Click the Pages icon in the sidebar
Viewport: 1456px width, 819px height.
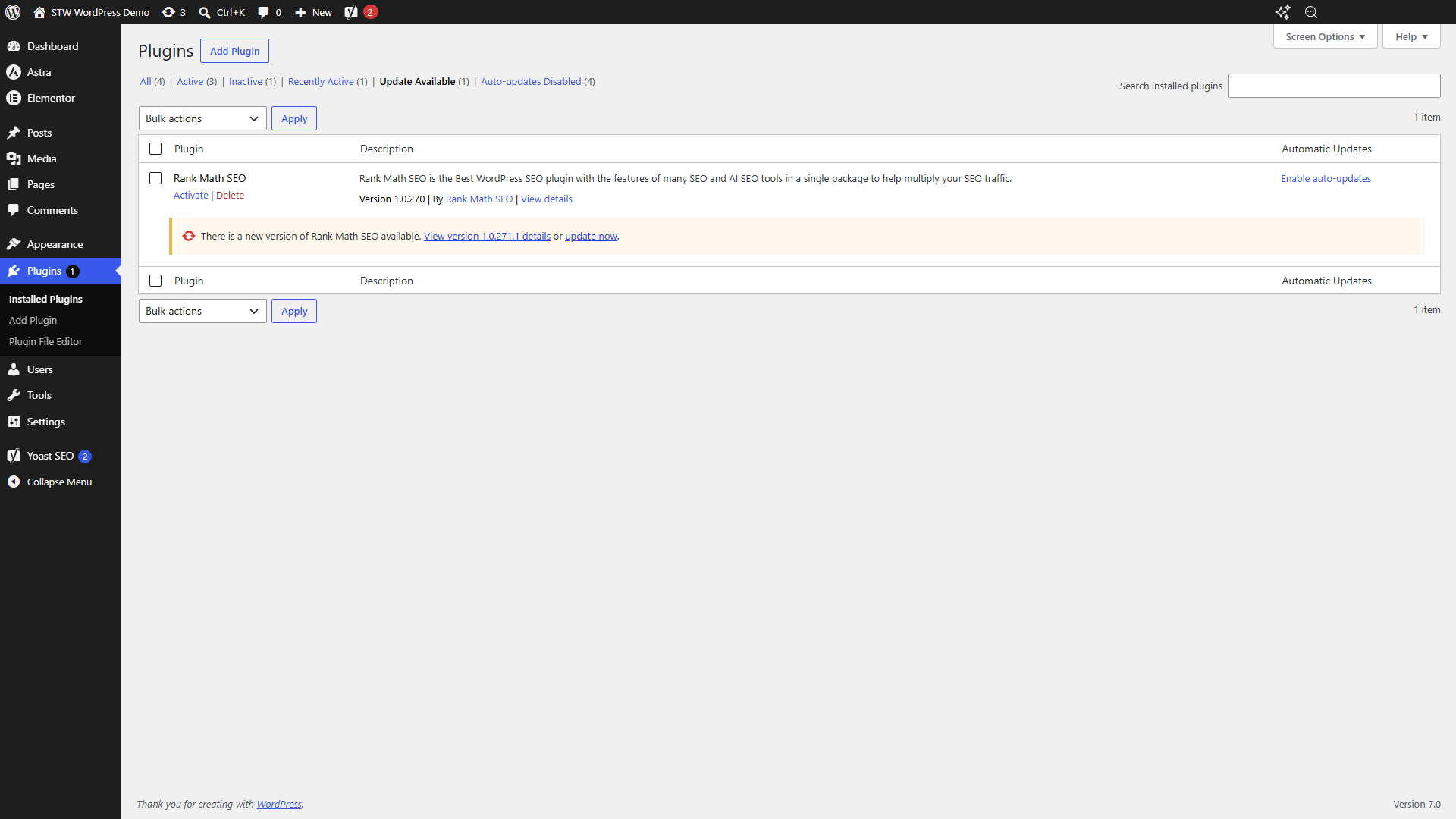(x=14, y=184)
